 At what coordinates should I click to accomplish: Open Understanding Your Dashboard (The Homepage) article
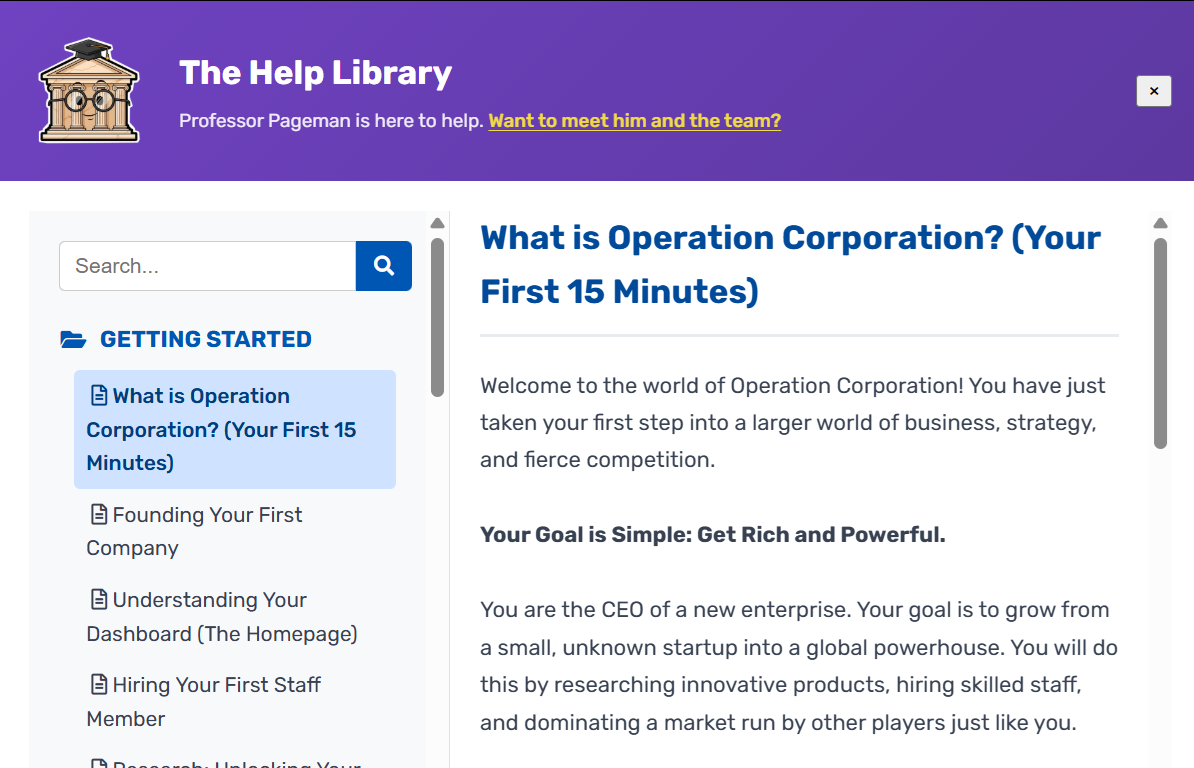[221, 617]
